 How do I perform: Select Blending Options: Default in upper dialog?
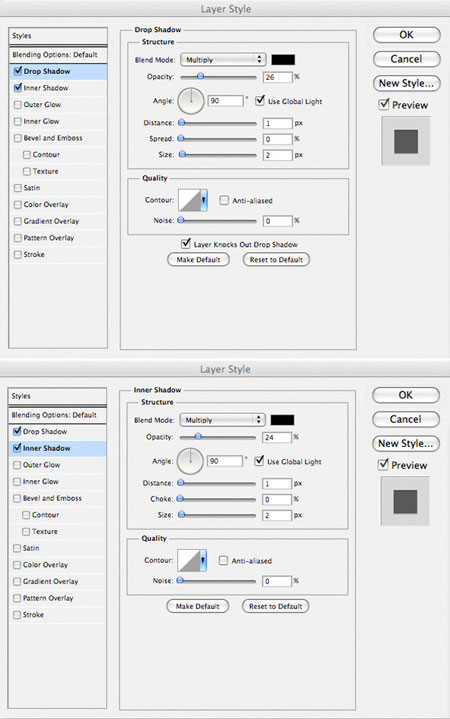(x=58, y=55)
